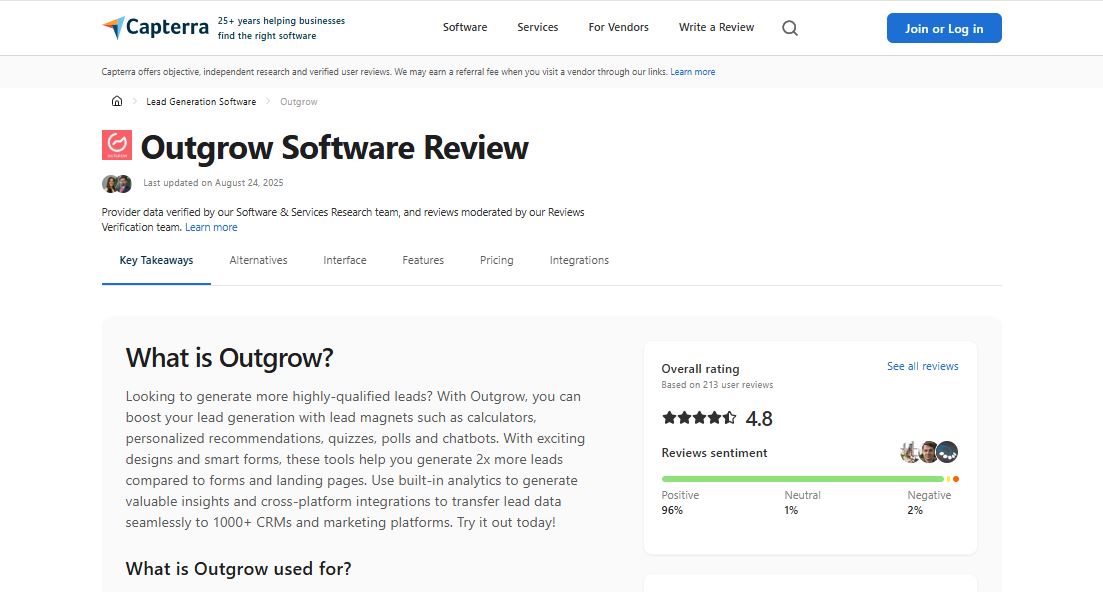This screenshot has height=592, width=1103.
Task: Click the green positive sentiment bar
Action: 802,479
